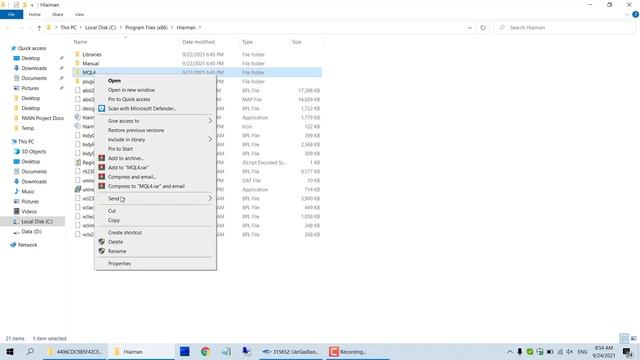Open the notification center icon

coord(627,351)
